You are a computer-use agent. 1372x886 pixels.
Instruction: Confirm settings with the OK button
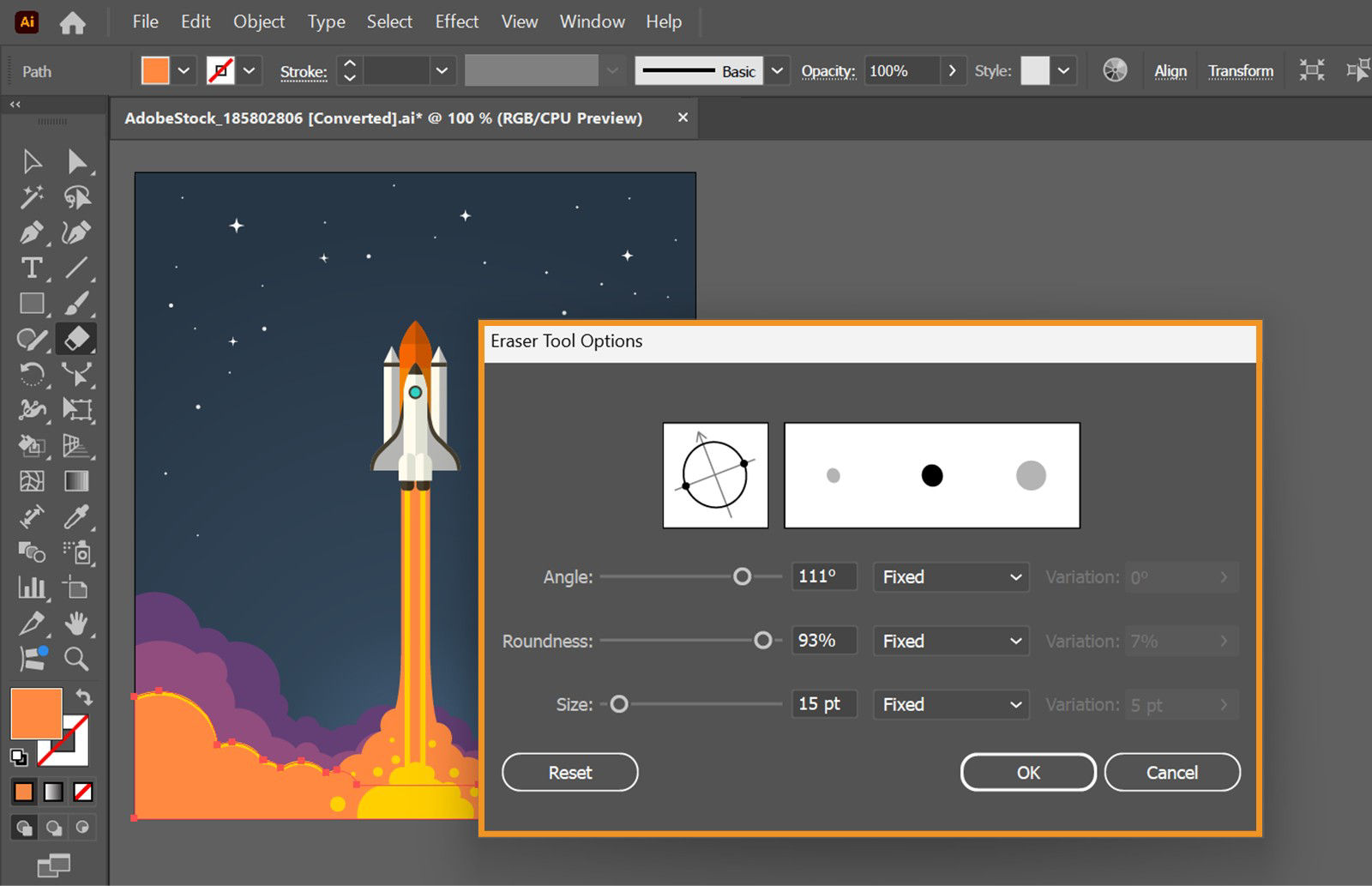1027,772
